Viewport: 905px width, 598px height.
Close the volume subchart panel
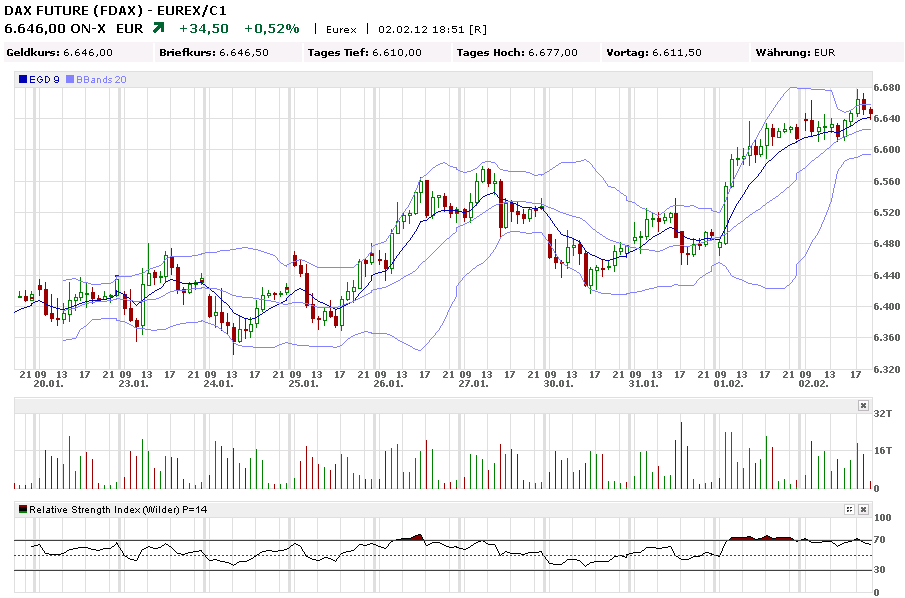tap(863, 405)
